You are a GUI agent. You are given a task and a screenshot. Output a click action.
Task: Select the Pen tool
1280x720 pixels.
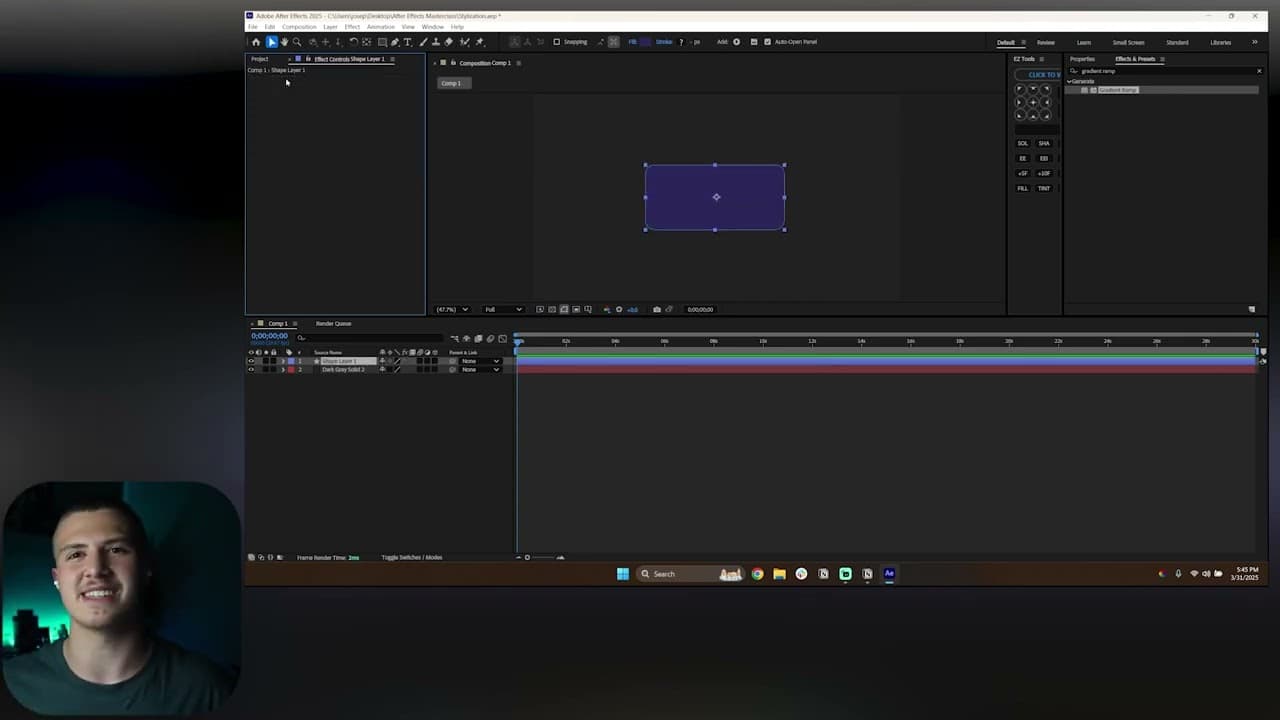tap(393, 41)
